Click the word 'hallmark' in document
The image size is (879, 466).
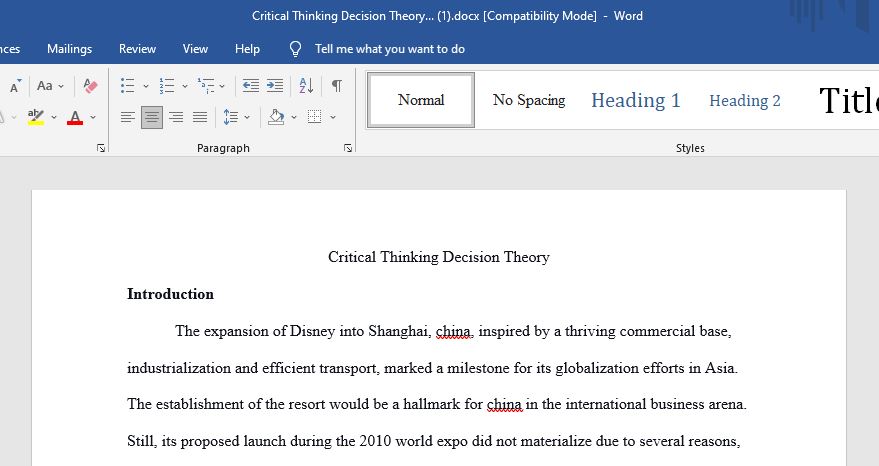[x=432, y=404]
